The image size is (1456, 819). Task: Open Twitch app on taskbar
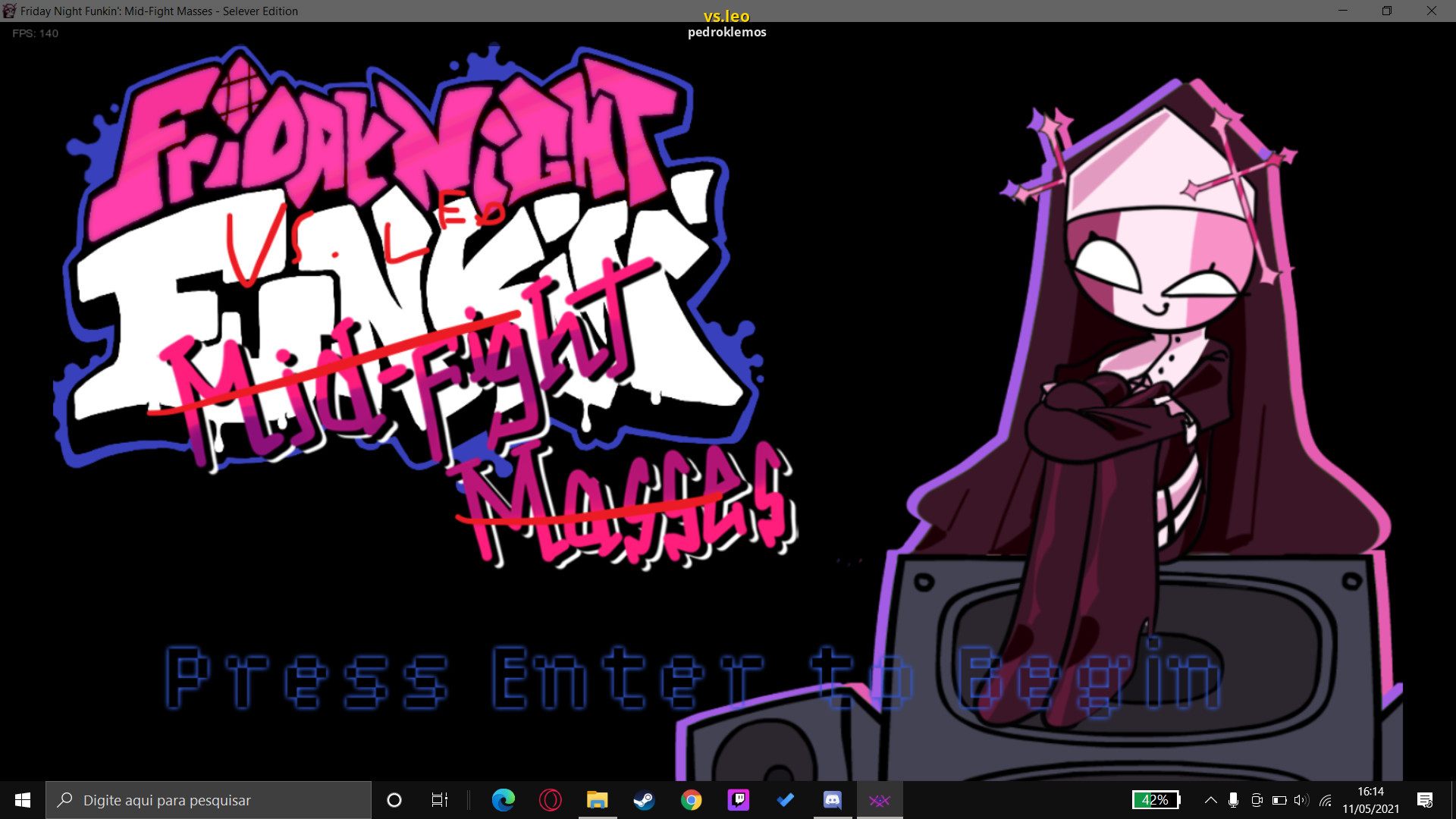(738, 800)
